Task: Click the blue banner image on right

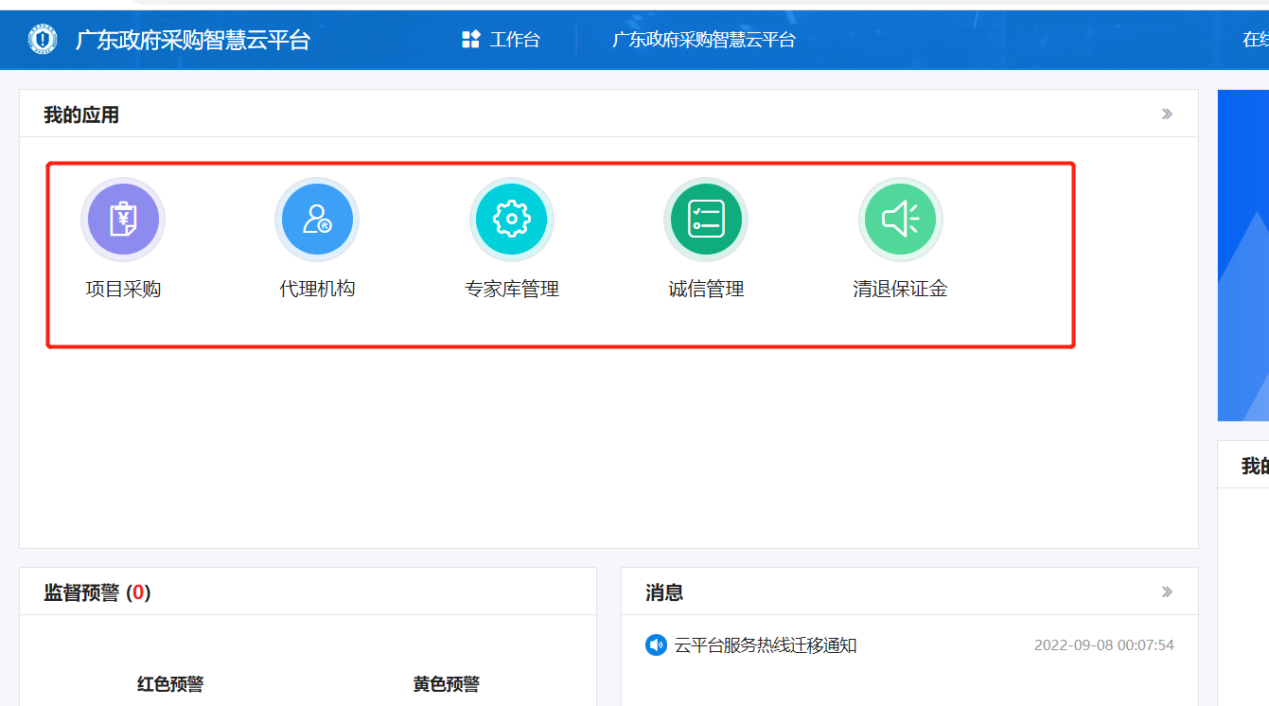Action: (x=1243, y=255)
